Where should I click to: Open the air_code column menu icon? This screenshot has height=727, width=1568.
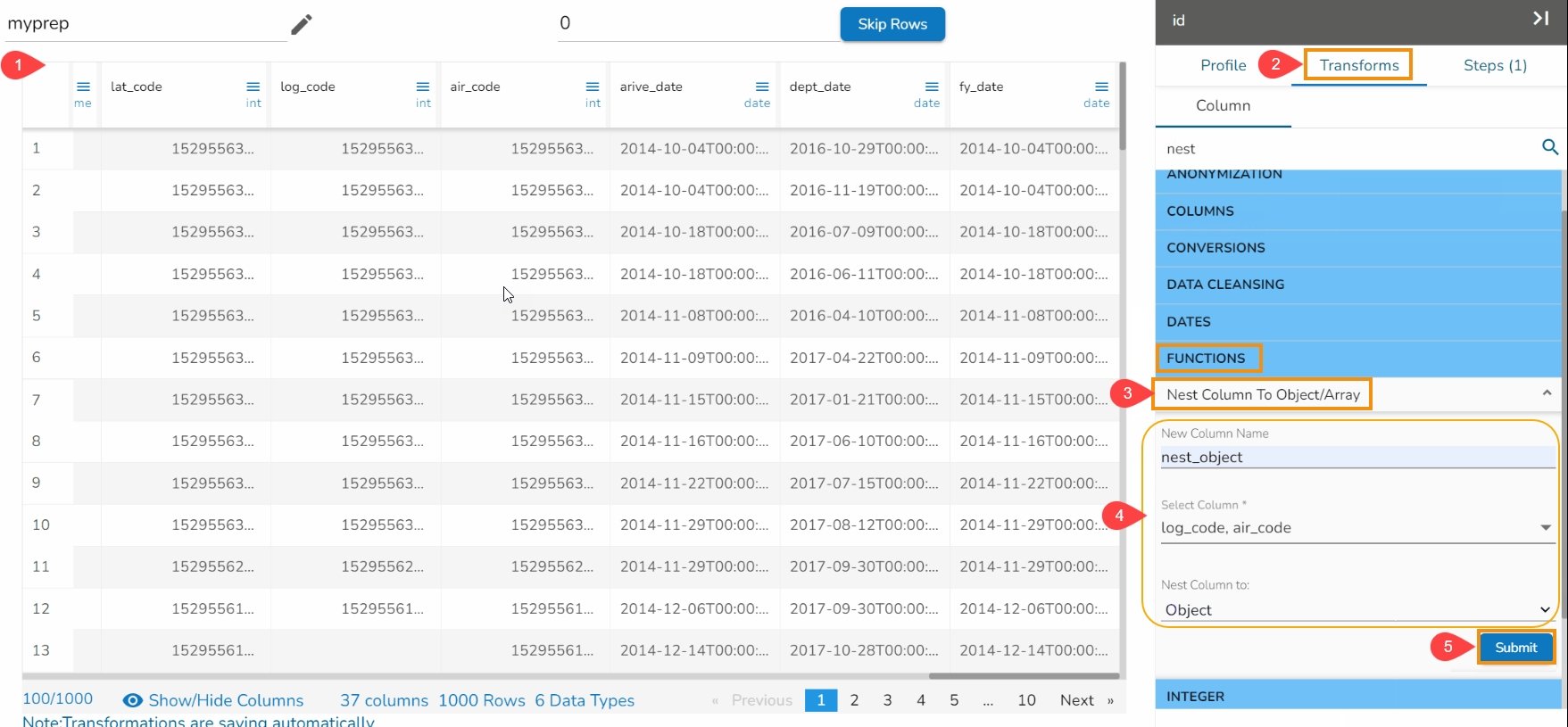tap(592, 87)
